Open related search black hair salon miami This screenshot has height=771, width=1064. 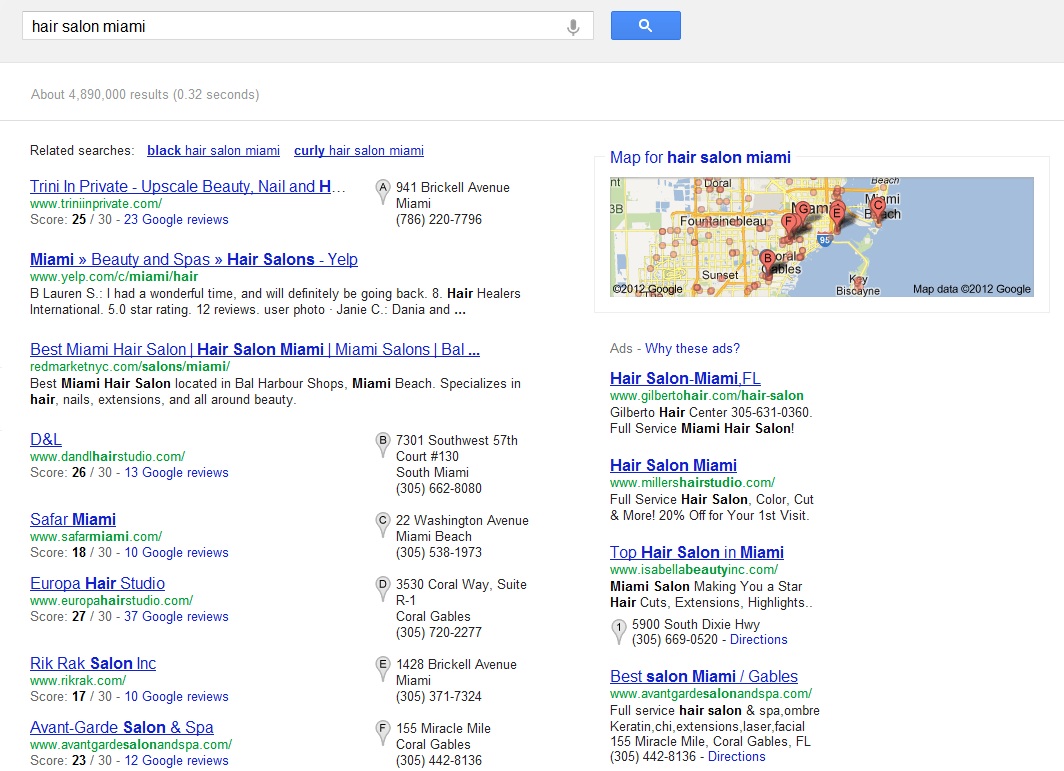[213, 151]
